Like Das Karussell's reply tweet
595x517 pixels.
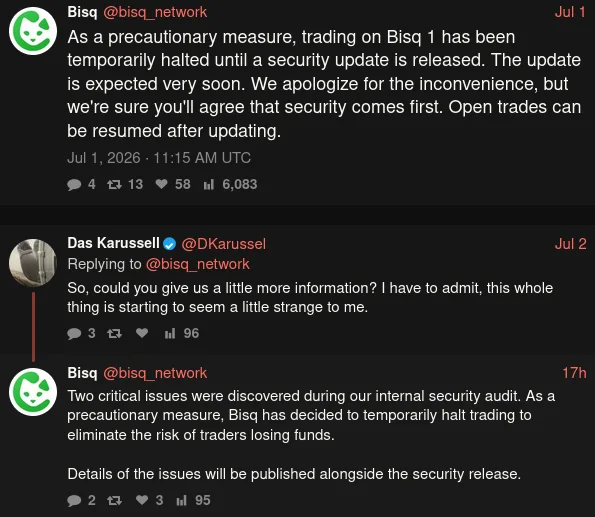[142, 333]
